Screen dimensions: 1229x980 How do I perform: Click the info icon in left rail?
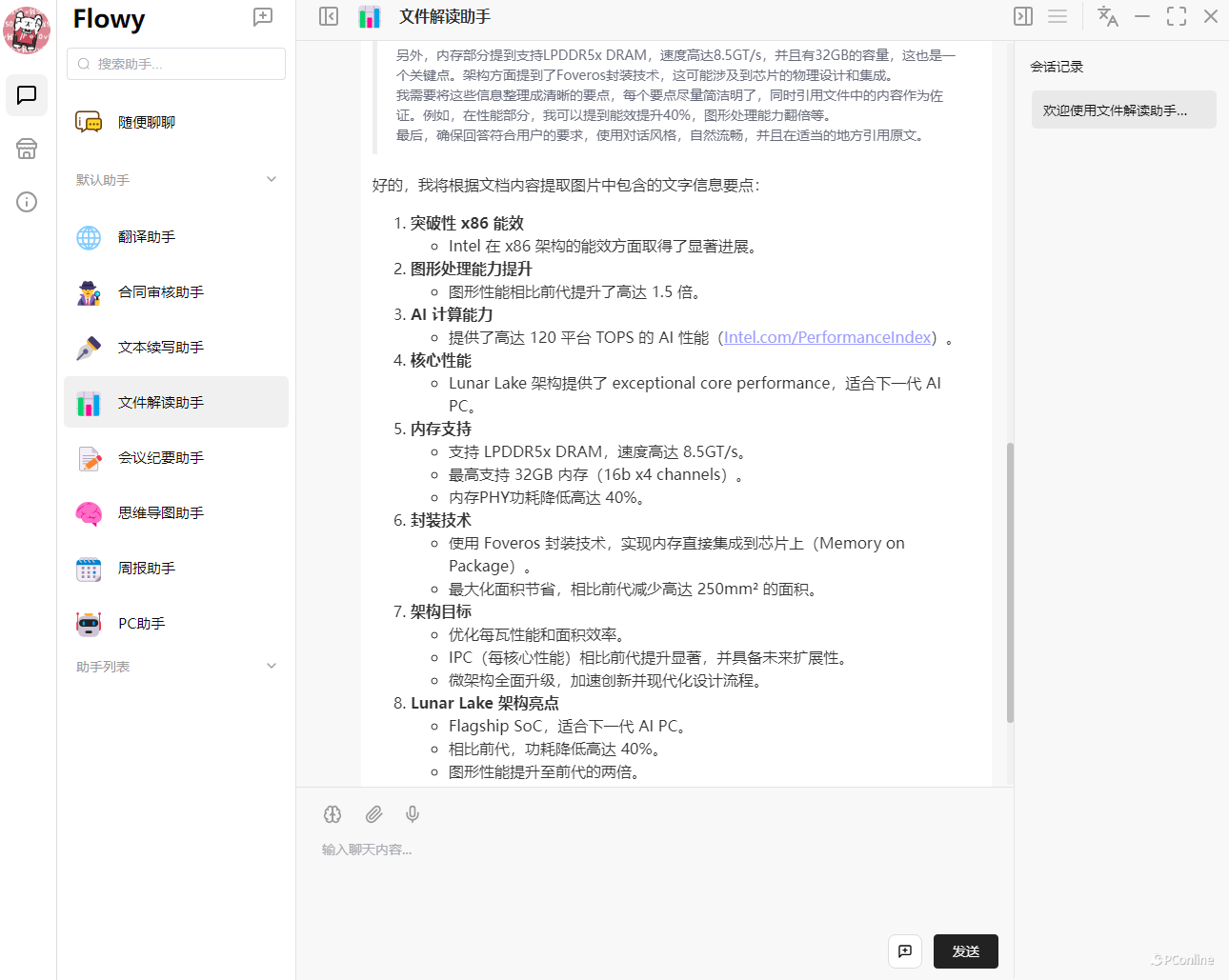pos(27,202)
